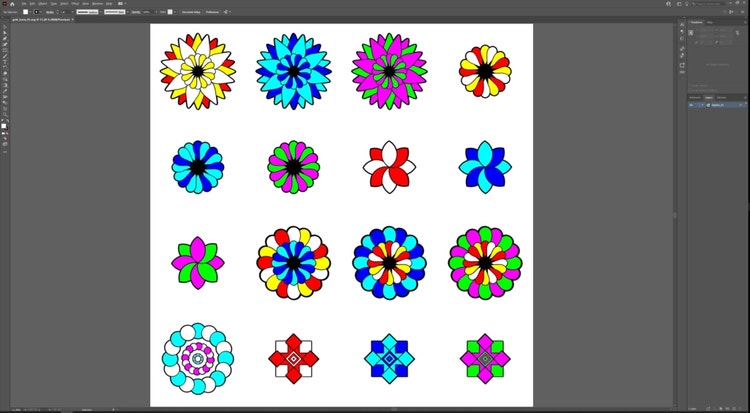Open the File menu
The width and height of the screenshot is (750, 413).
(x=24, y=4)
